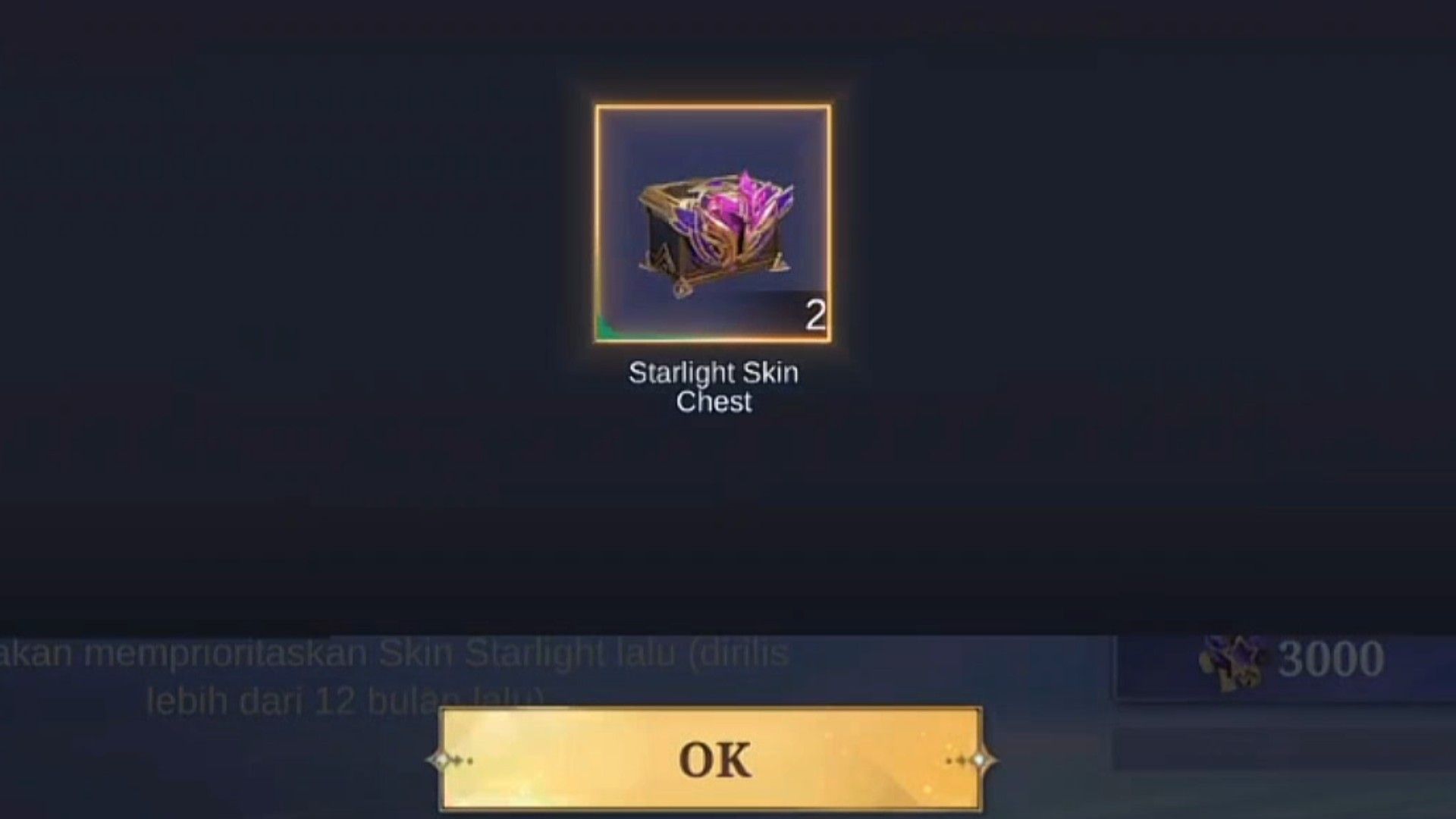Image resolution: width=1456 pixels, height=819 pixels.
Task: Click the '(dirilis' text in background description
Action: (x=739, y=654)
